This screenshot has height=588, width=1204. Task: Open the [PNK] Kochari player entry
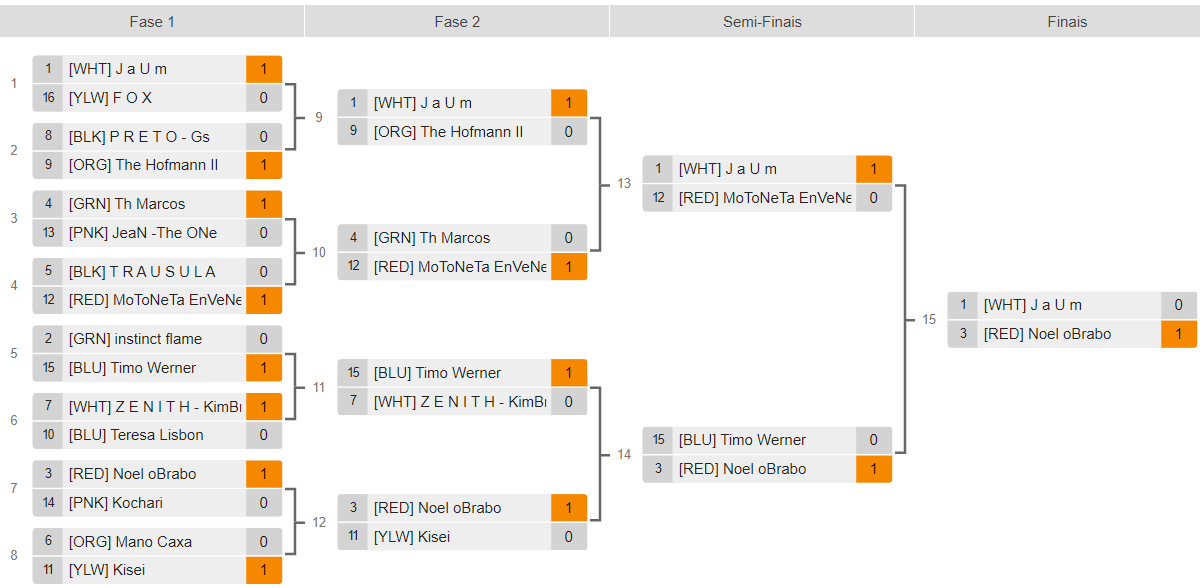click(x=115, y=503)
